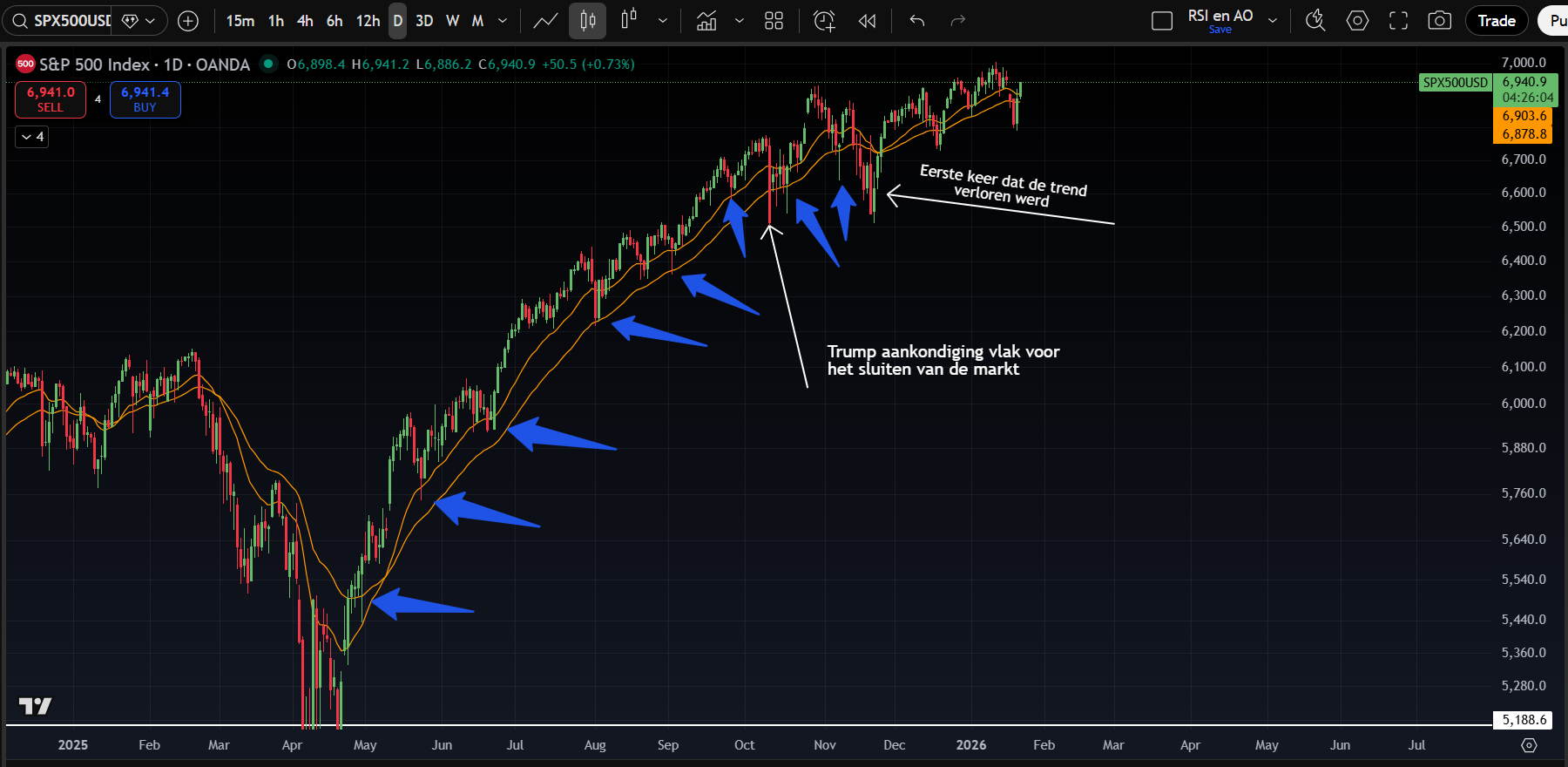1568x767 pixels.
Task: Select the candlestick chart style icon
Action: (588, 21)
